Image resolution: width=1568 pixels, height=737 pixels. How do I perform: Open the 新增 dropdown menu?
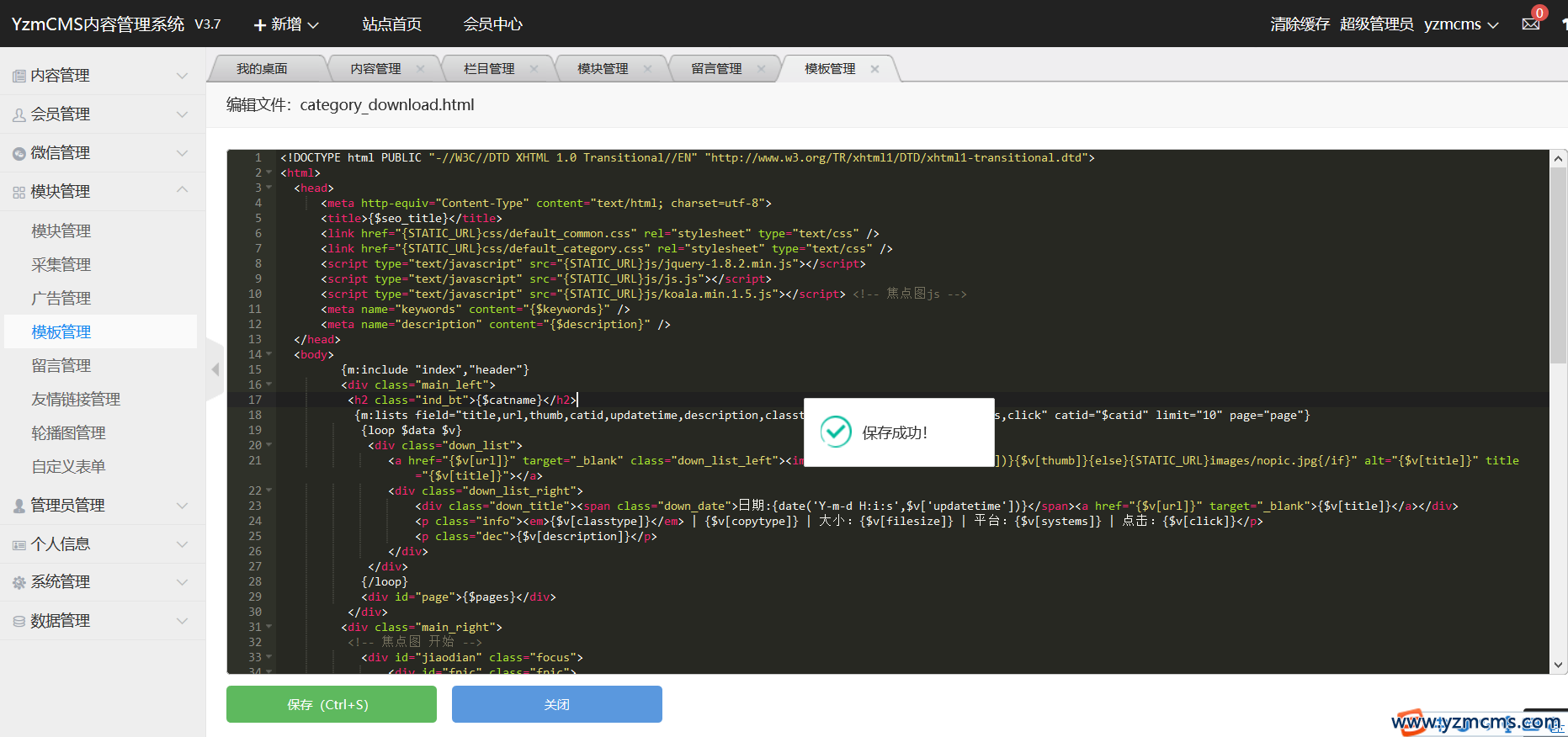pos(286,24)
